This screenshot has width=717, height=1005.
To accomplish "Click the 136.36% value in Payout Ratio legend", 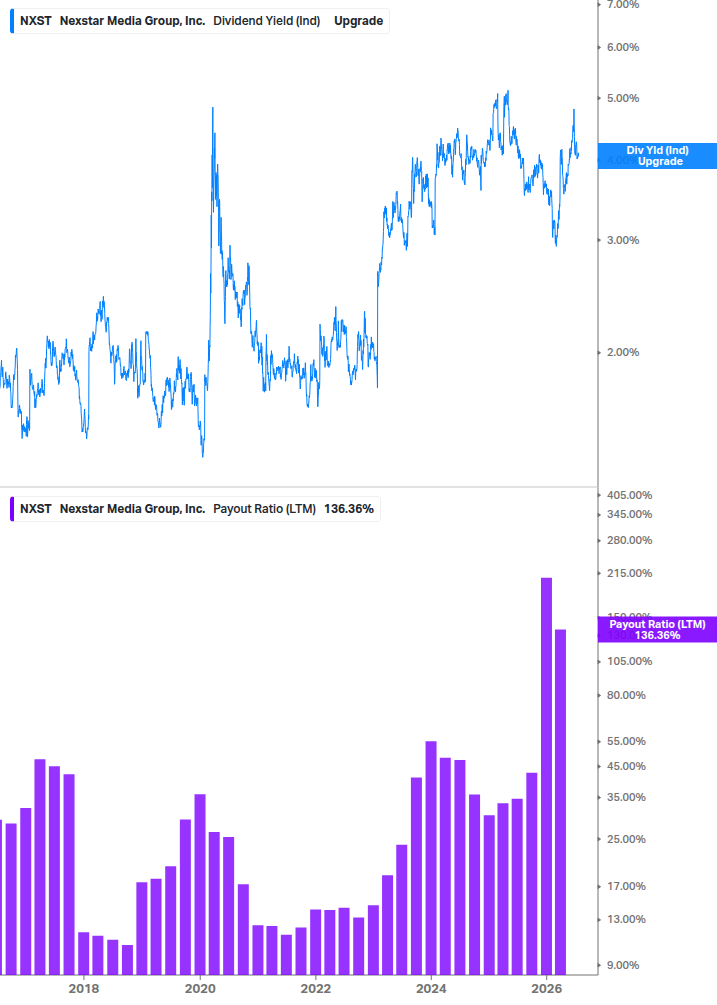I will [349, 509].
